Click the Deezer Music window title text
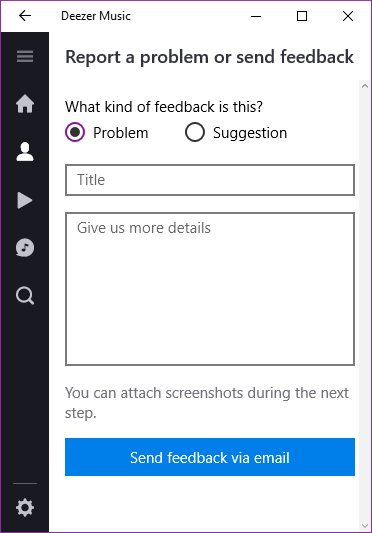 (96, 16)
